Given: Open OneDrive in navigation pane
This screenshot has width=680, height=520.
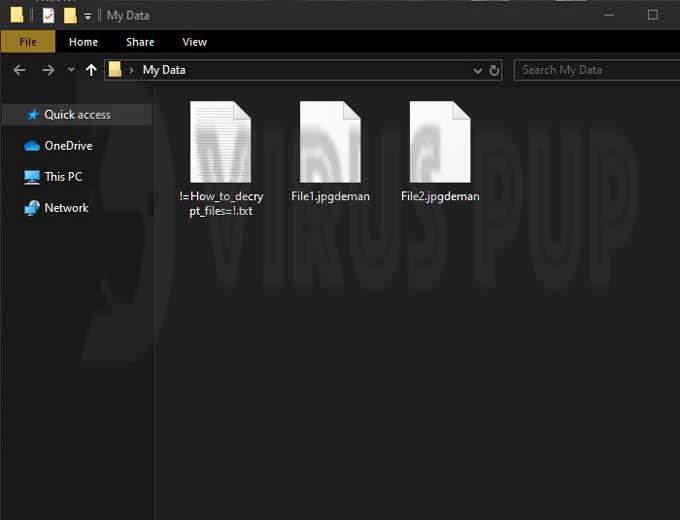Looking at the screenshot, I should (69, 146).
